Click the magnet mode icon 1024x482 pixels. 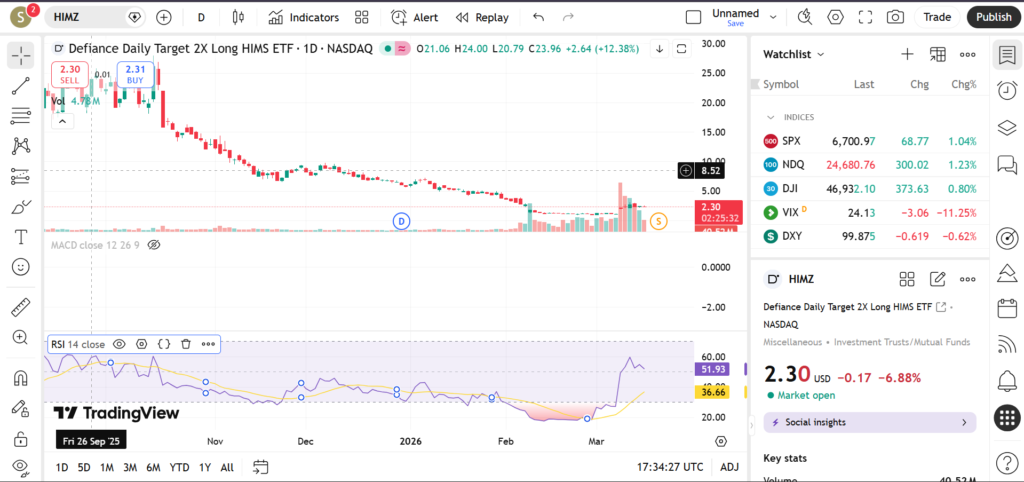point(20,378)
